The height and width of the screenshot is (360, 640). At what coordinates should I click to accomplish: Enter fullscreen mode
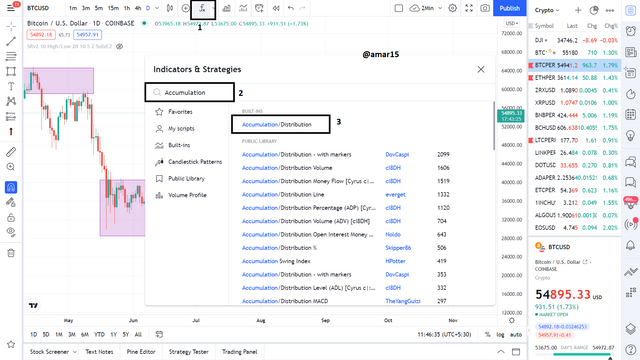tap(469, 8)
